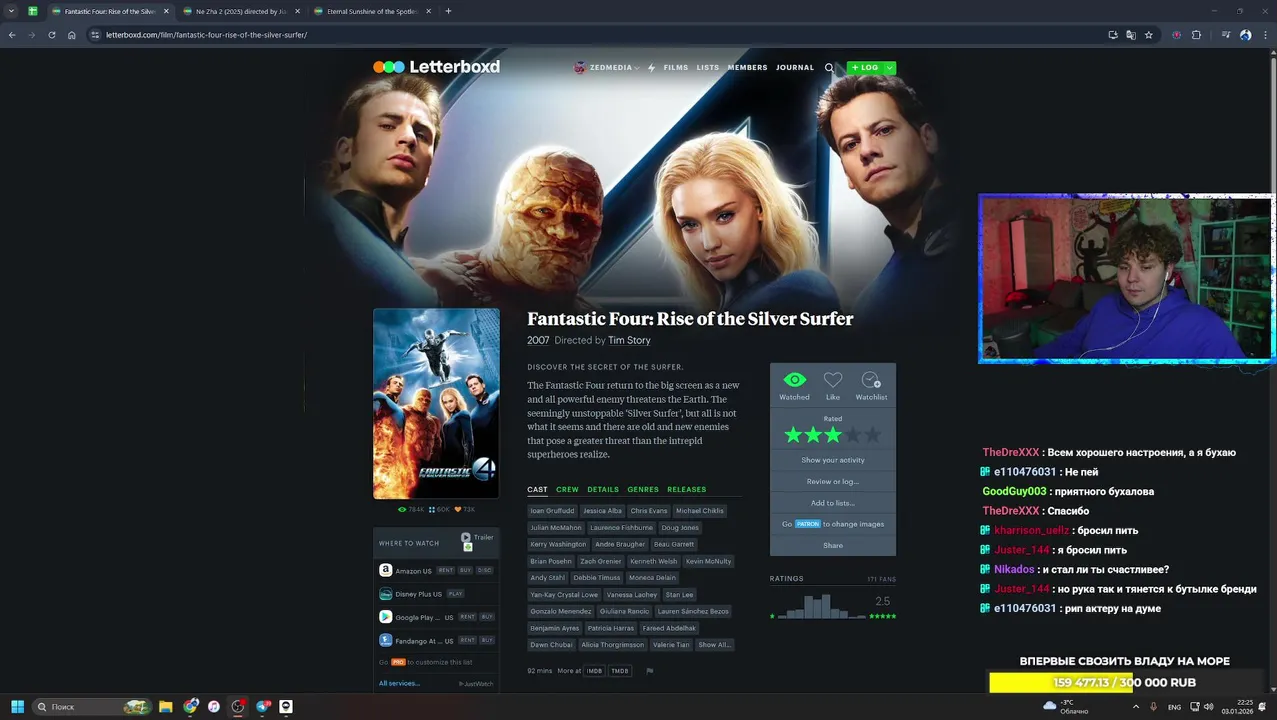Viewport: 1277px width, 720px height.
Task: Add film to Watchlist with clock icon
Action: [x=871, y=380]
